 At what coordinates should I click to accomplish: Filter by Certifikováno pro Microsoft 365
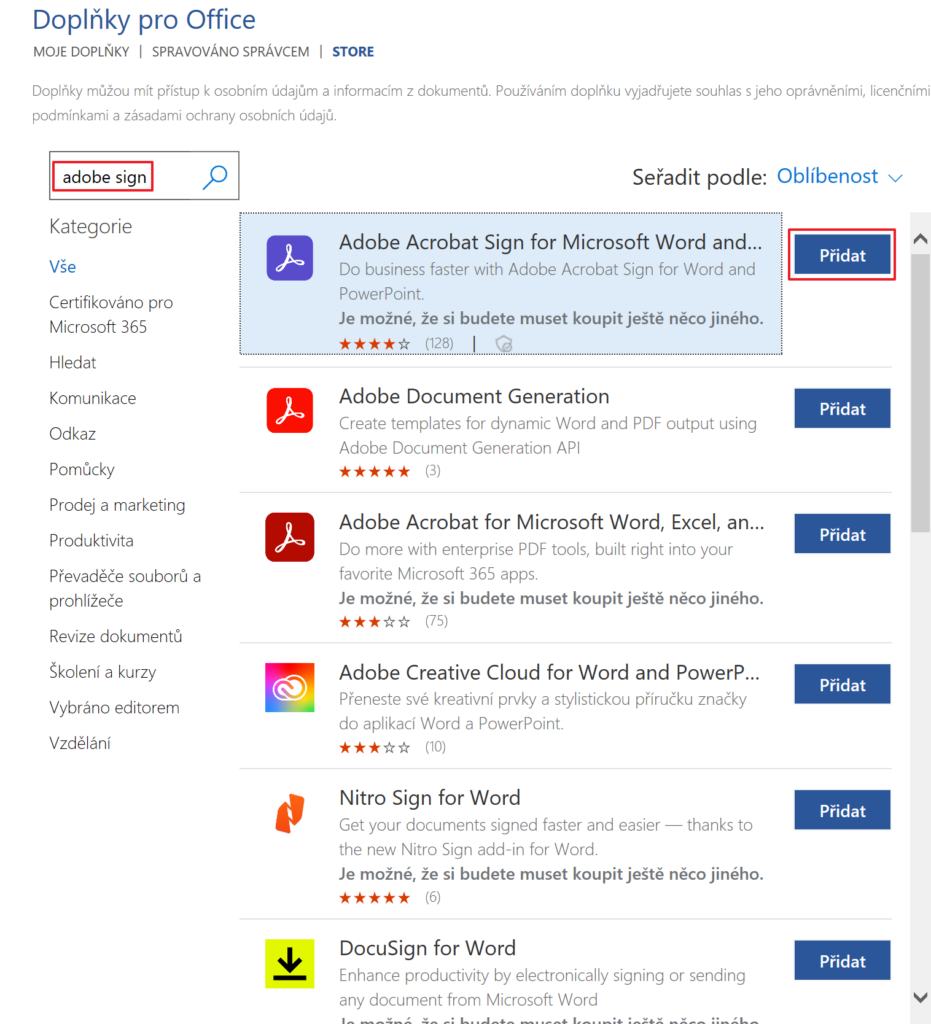click(x=111, y=314)
